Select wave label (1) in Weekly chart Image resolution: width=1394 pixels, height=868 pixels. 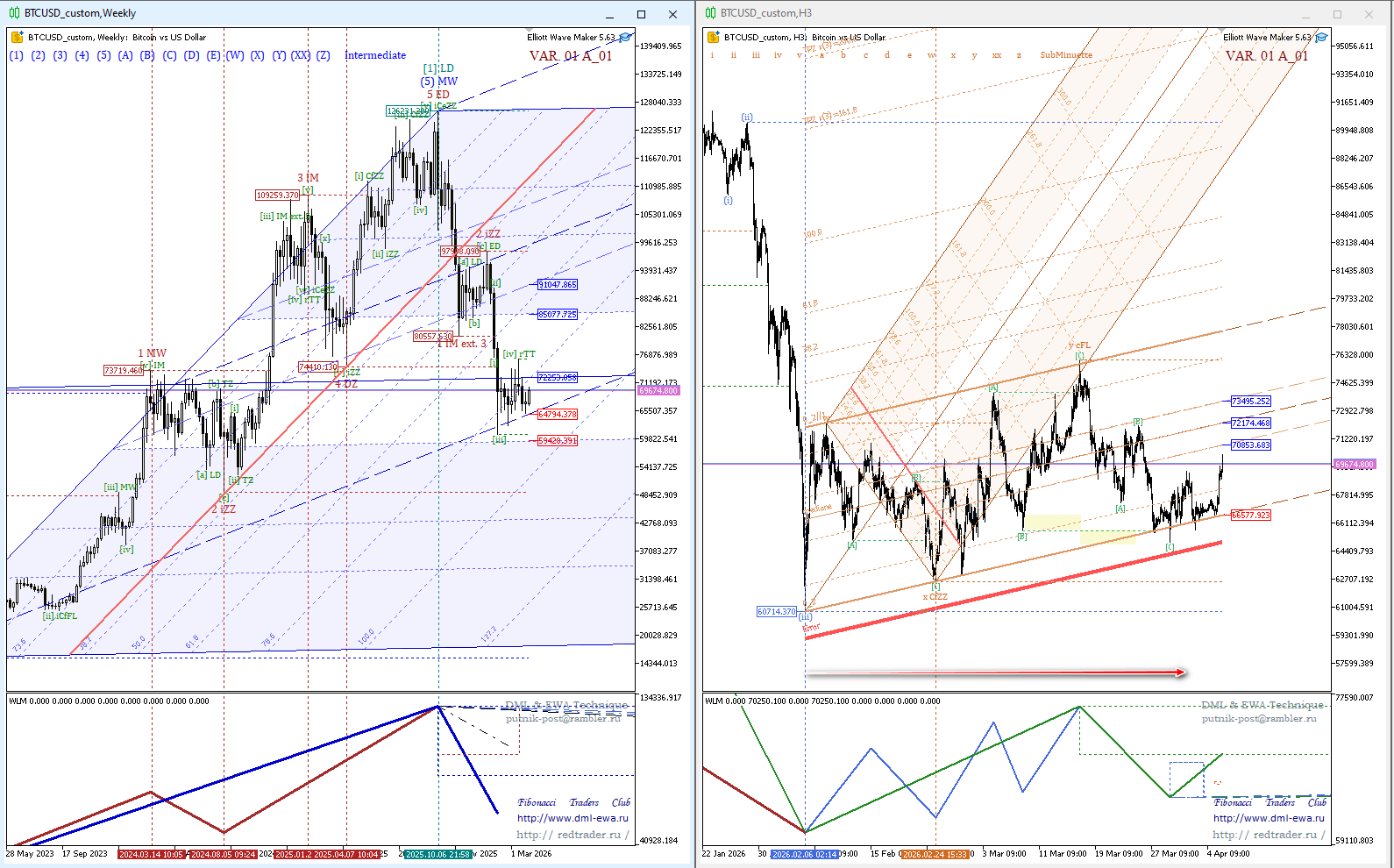point(17,55)
